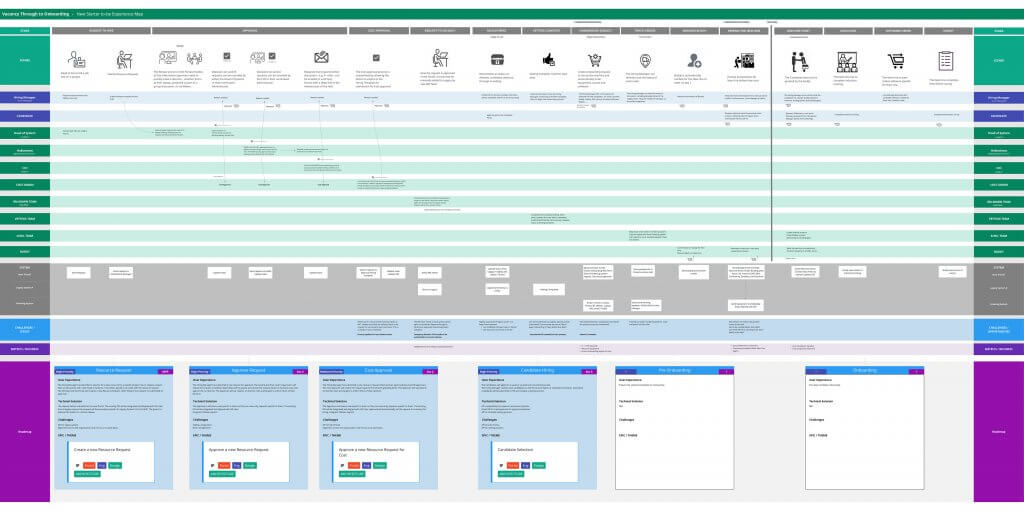This screenshot has height=511, width=1024.
Task: Click the 'Create a new Resource Request' epic title
Action: 102,450
